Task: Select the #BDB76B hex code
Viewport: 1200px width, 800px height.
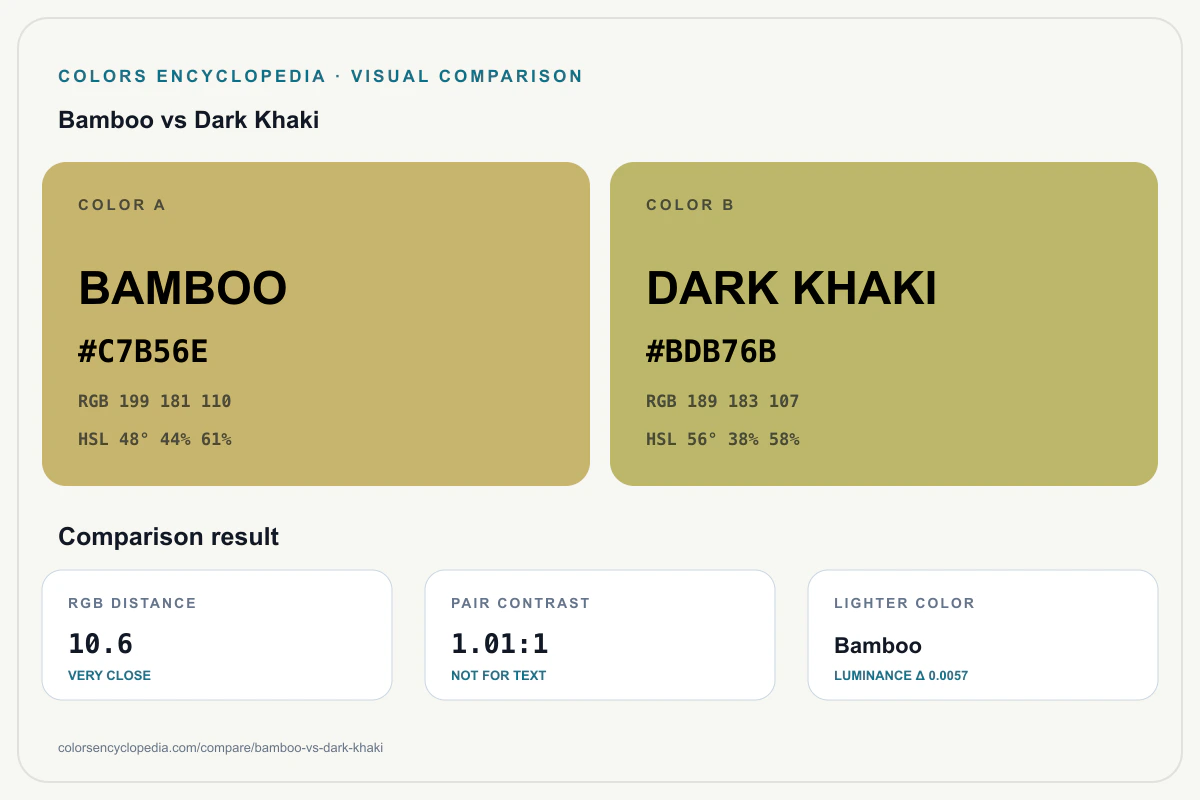Action: pos(711,352)
